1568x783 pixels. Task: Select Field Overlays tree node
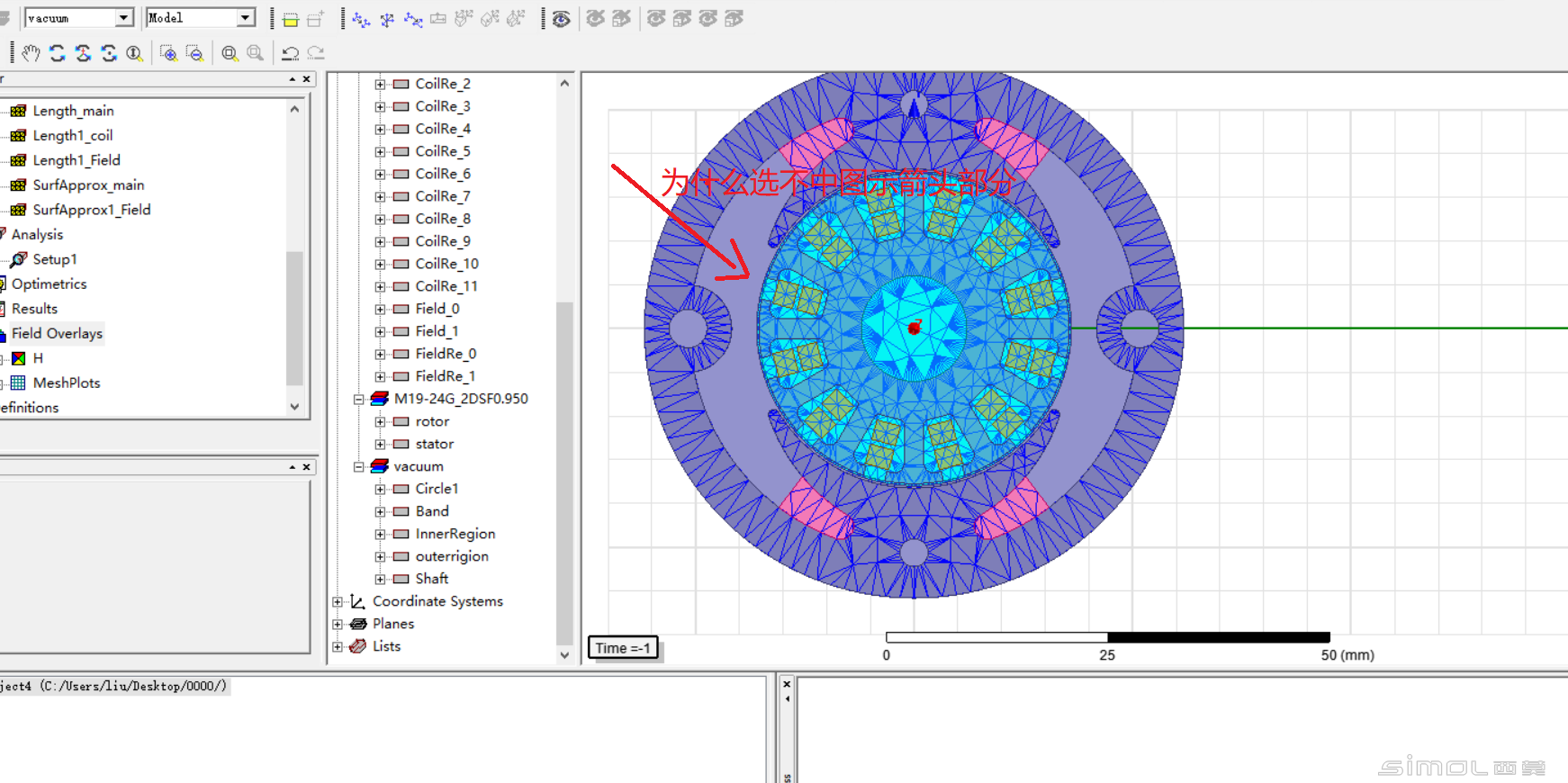[x=57, y=334]
